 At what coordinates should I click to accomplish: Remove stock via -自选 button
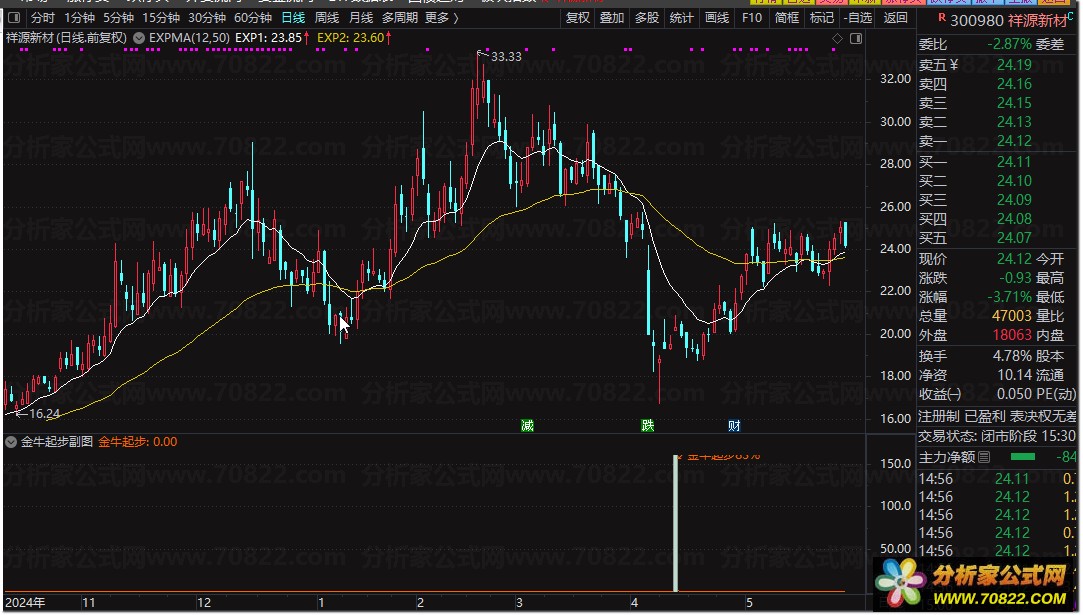[859, 17]
